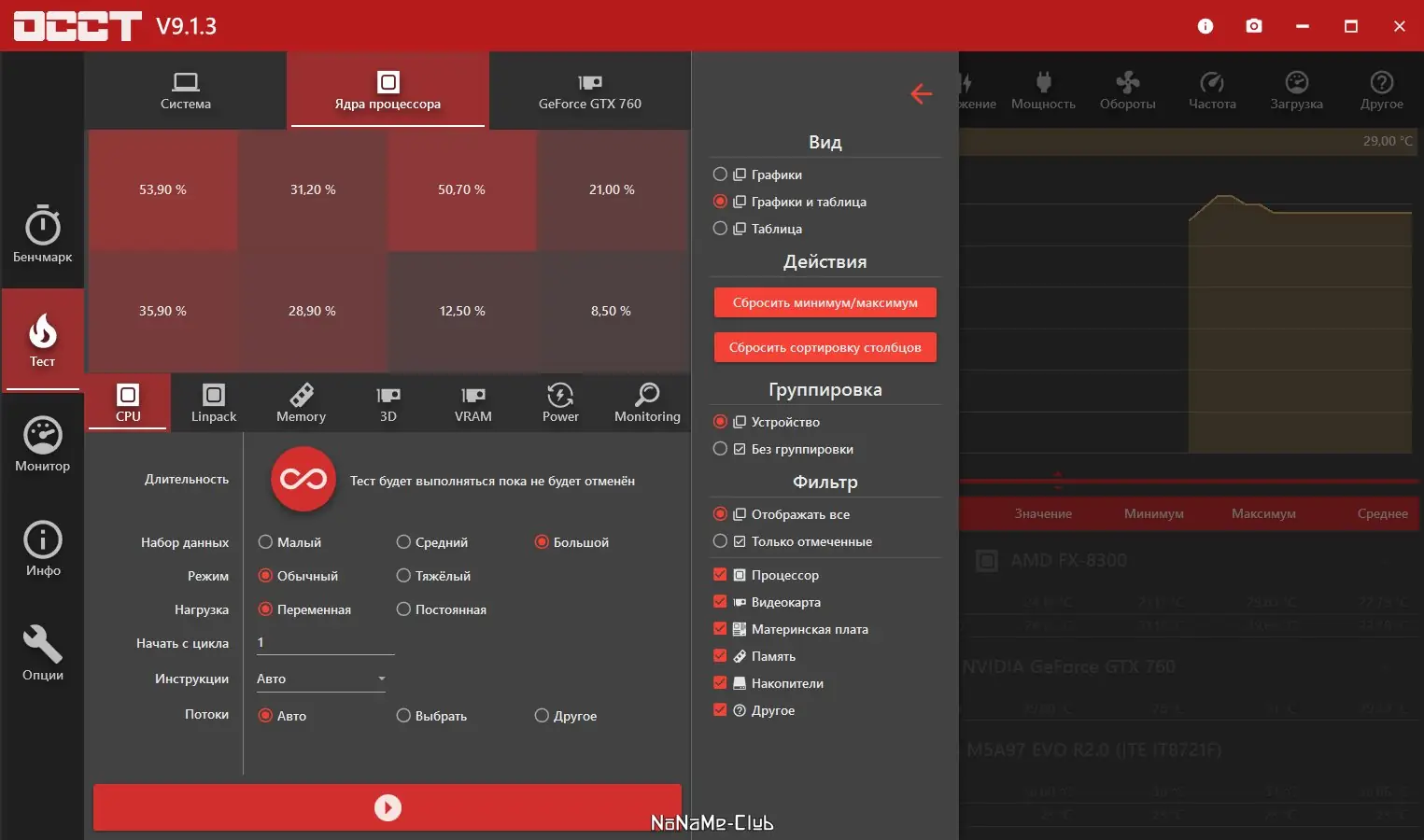This screenshot has width=1424, height=840.
Task: Sort by the Среднее column header
Action: [x=1383, y=513]
